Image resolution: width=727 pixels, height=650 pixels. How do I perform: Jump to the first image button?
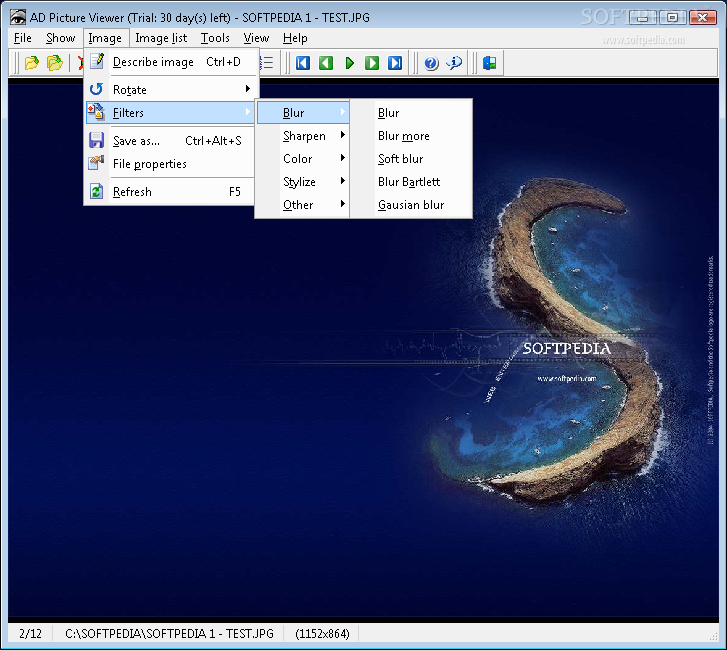click(303, 63)
